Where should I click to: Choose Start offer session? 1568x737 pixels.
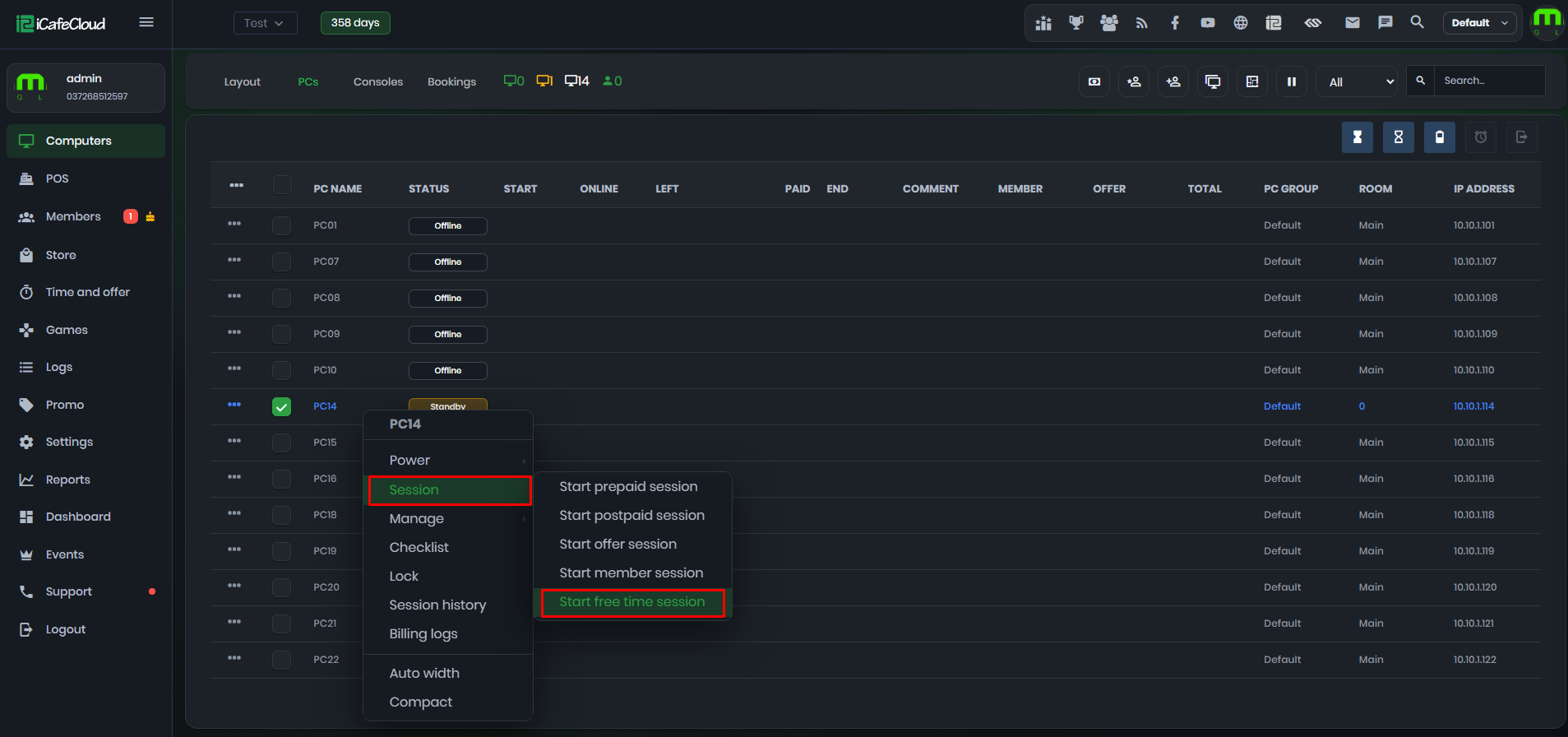pyautogui.click(x=632, y=545)
